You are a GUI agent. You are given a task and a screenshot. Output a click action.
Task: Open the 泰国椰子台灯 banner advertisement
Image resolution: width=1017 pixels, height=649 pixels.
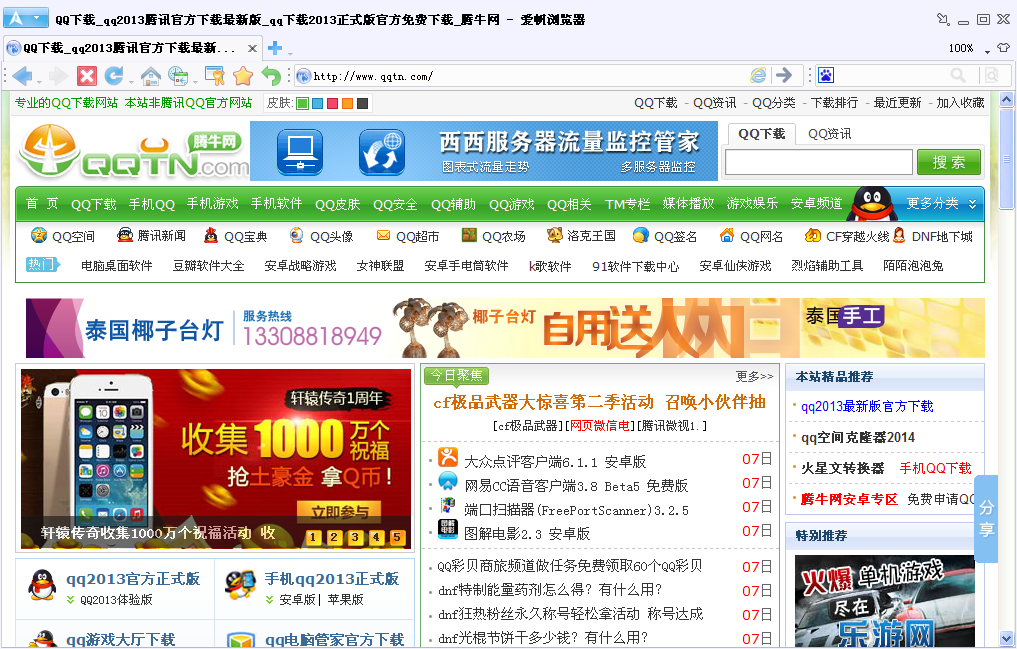pos(505,328)
